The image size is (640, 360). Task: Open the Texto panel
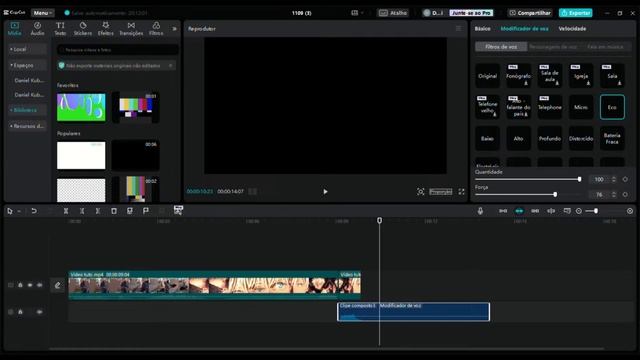point(60,29)
